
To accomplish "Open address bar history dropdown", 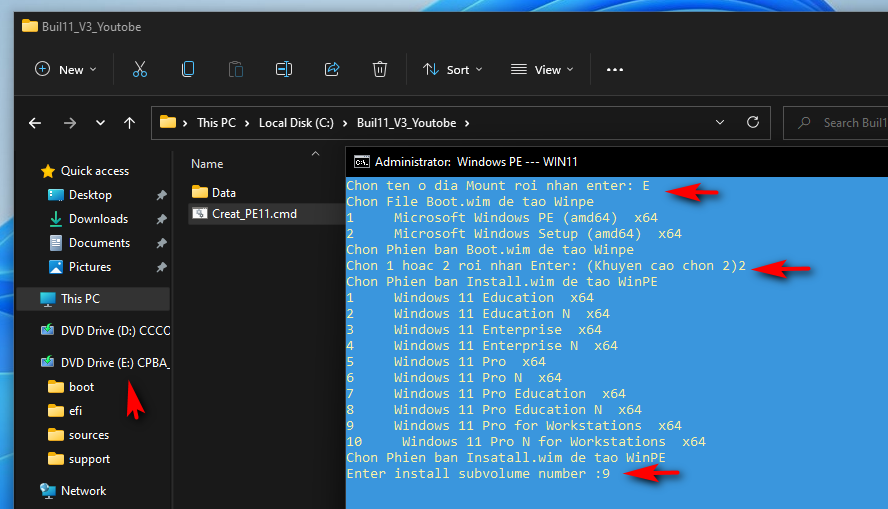I will point(720,122).
